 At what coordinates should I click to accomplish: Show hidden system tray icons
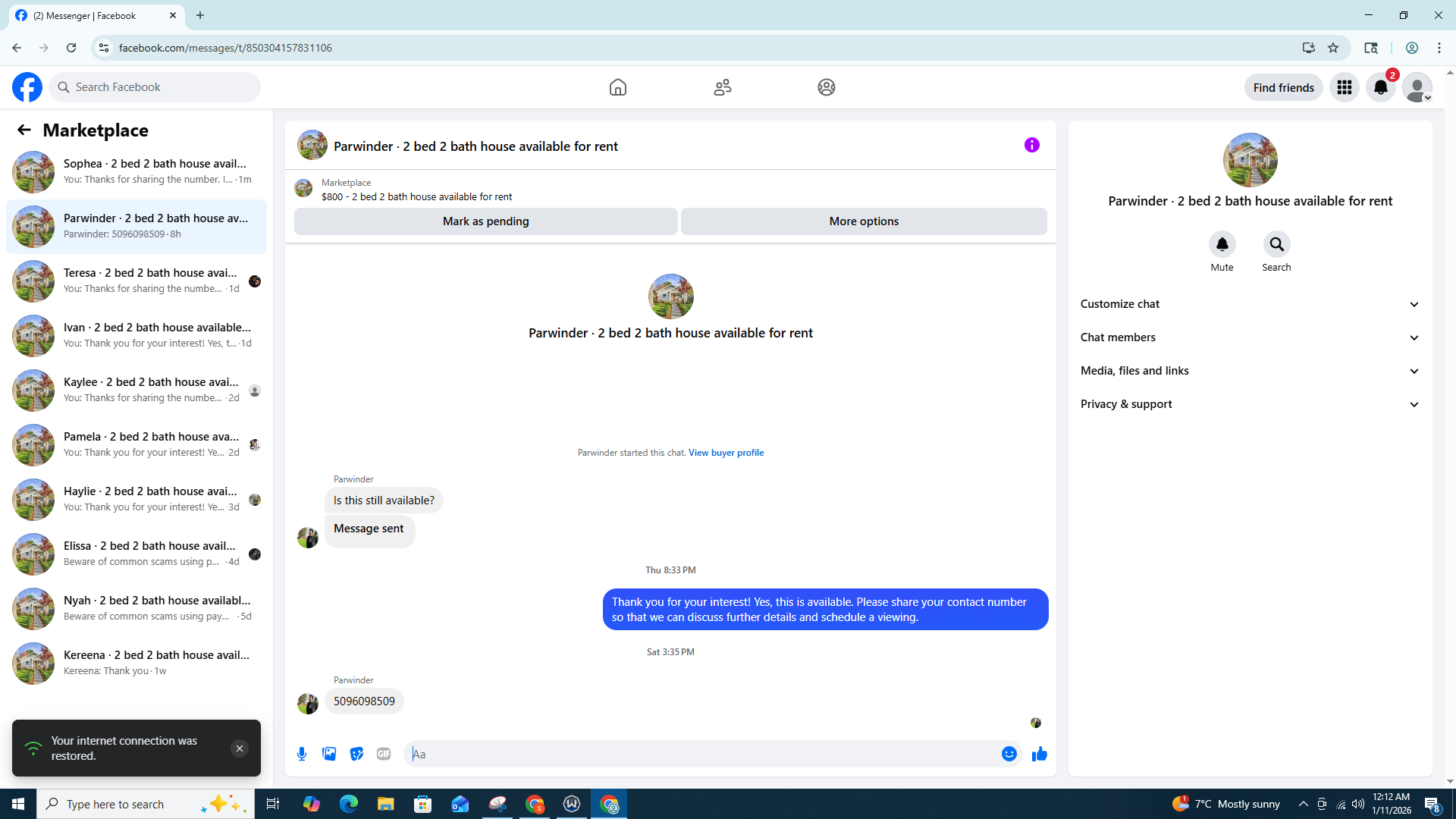pyautogui.click(x=1304, y=804)
